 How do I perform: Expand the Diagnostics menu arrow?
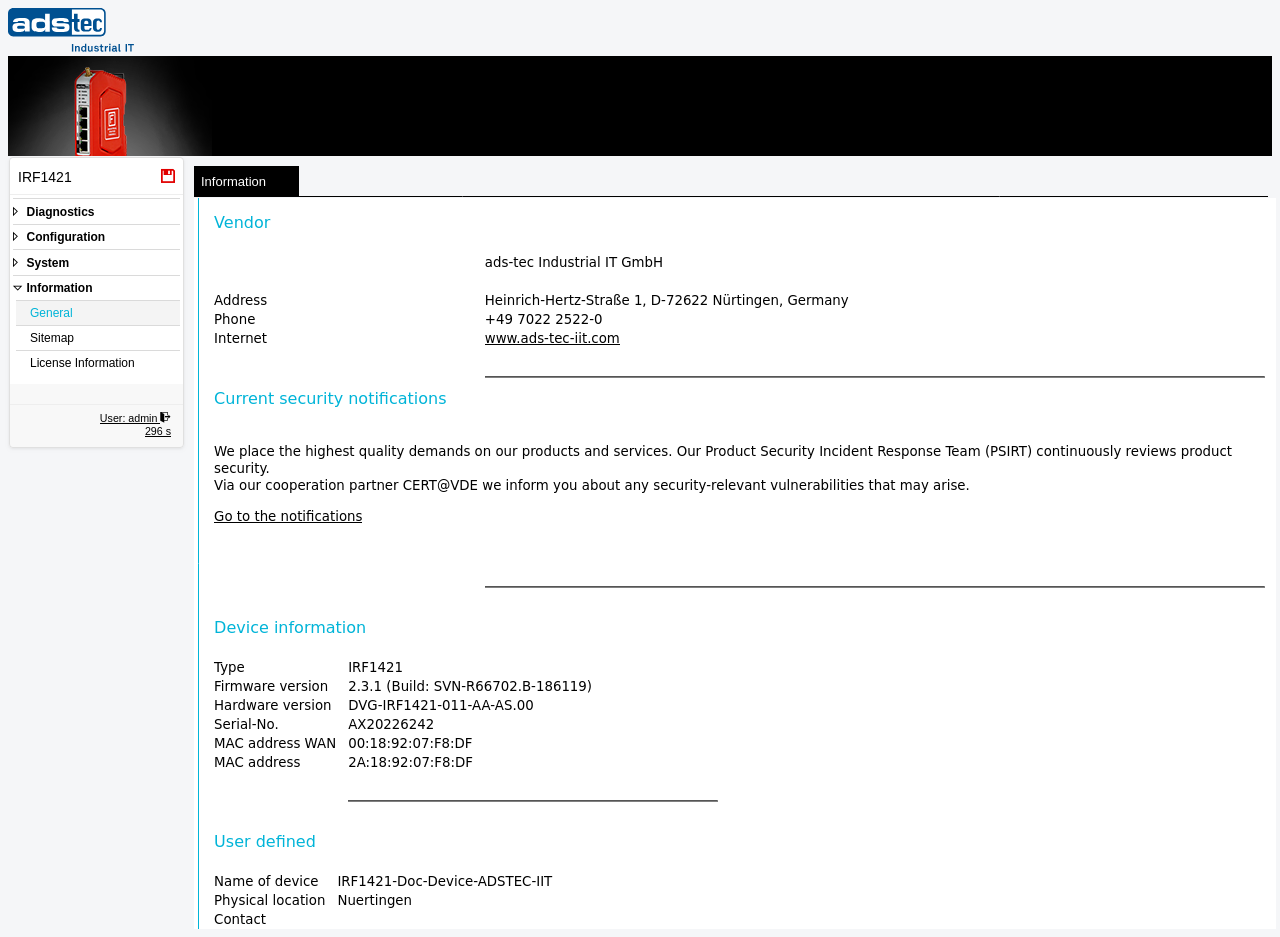[16, 212]
